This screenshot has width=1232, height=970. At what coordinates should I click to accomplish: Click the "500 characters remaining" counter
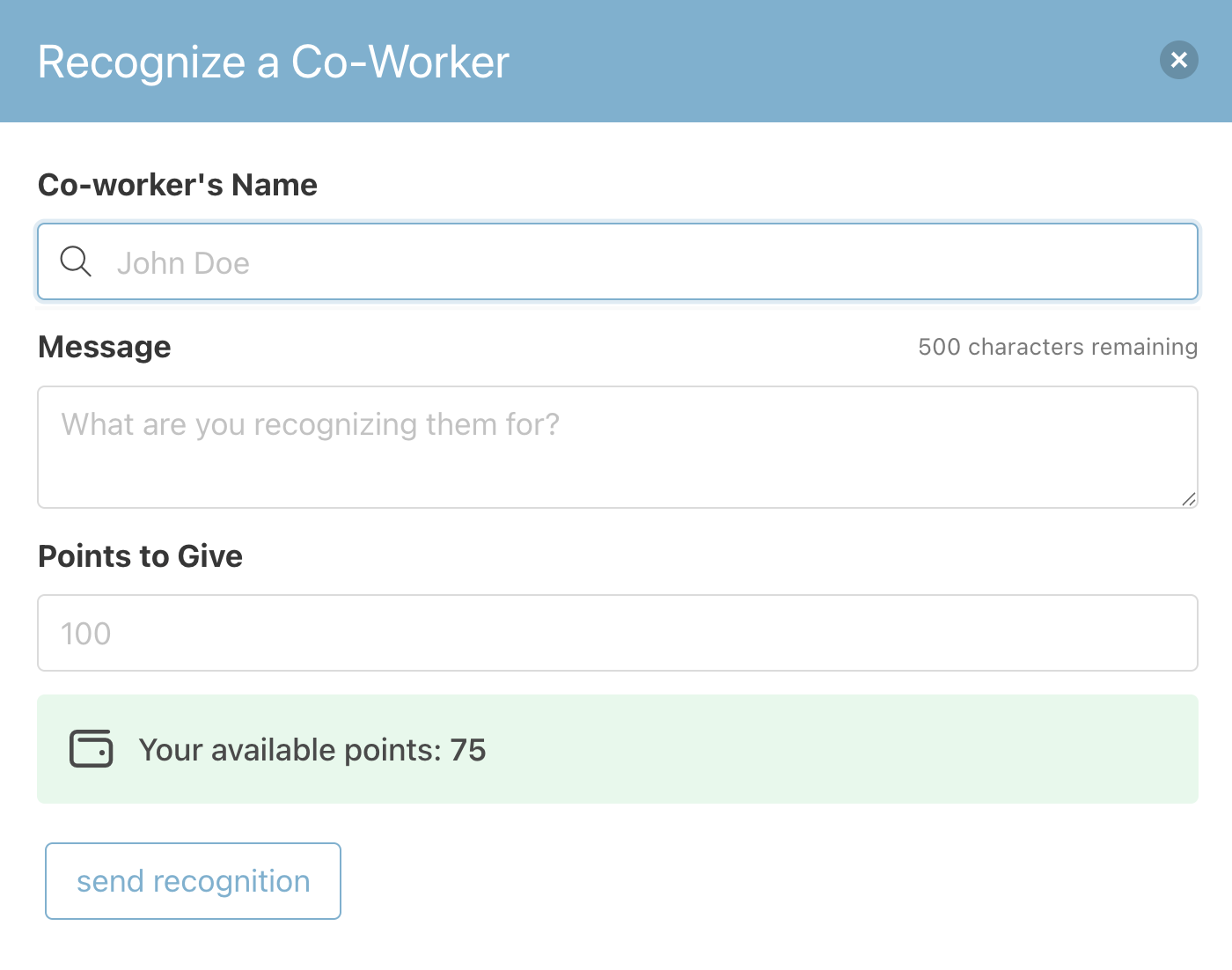[1058, 347]
